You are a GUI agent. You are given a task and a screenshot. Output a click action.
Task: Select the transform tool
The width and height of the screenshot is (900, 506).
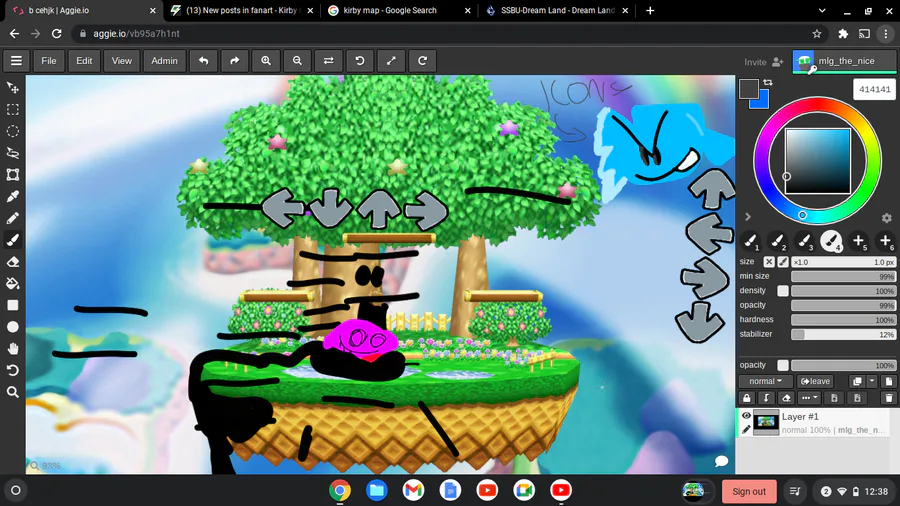[x=13, y=174]
